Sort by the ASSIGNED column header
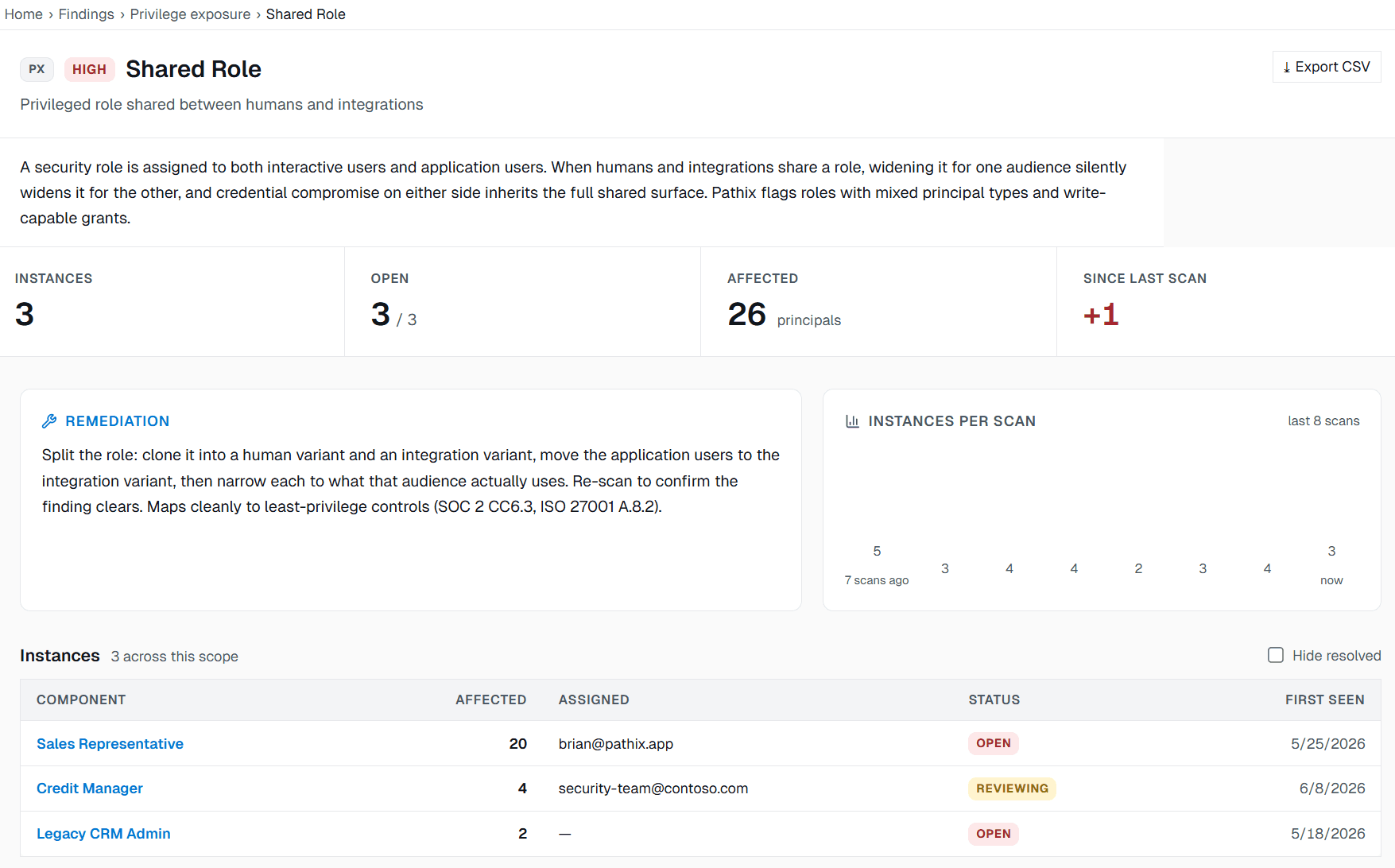 click(594, 699)
